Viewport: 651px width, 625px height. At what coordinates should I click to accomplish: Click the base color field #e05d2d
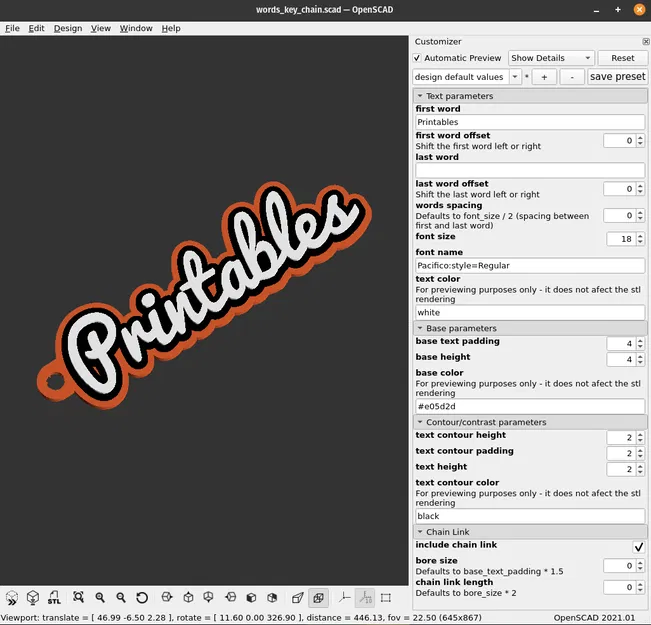coord(530,406)
